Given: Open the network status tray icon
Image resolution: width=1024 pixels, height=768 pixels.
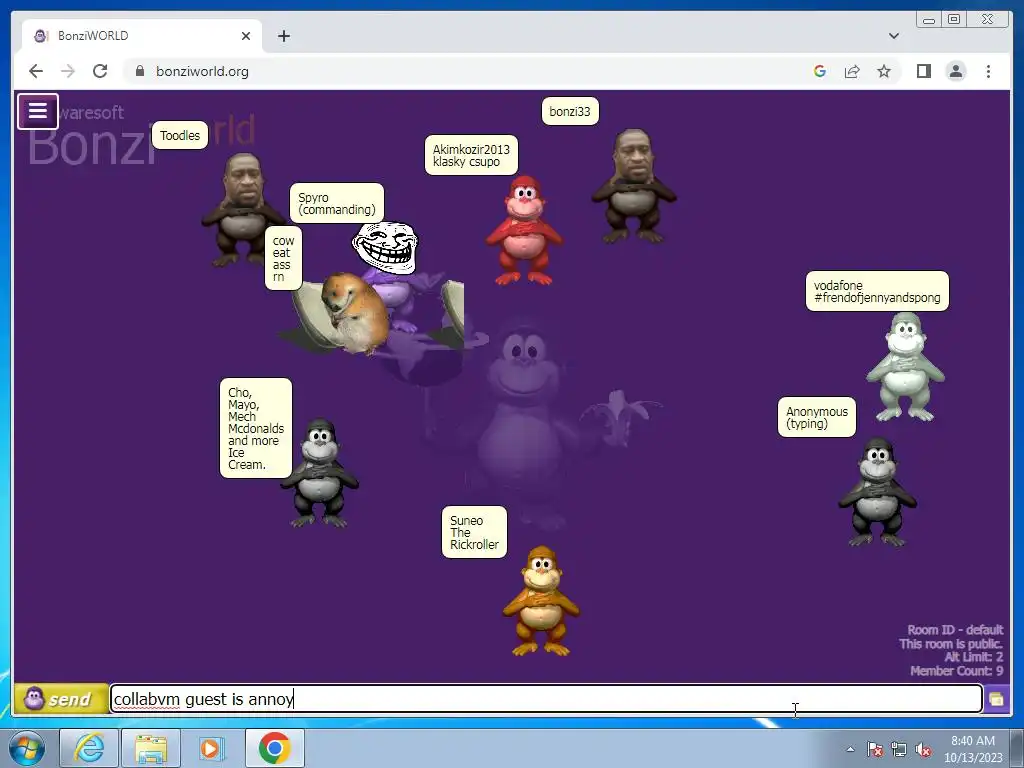Looking at the screenshot, I should (x=899, y=749).
